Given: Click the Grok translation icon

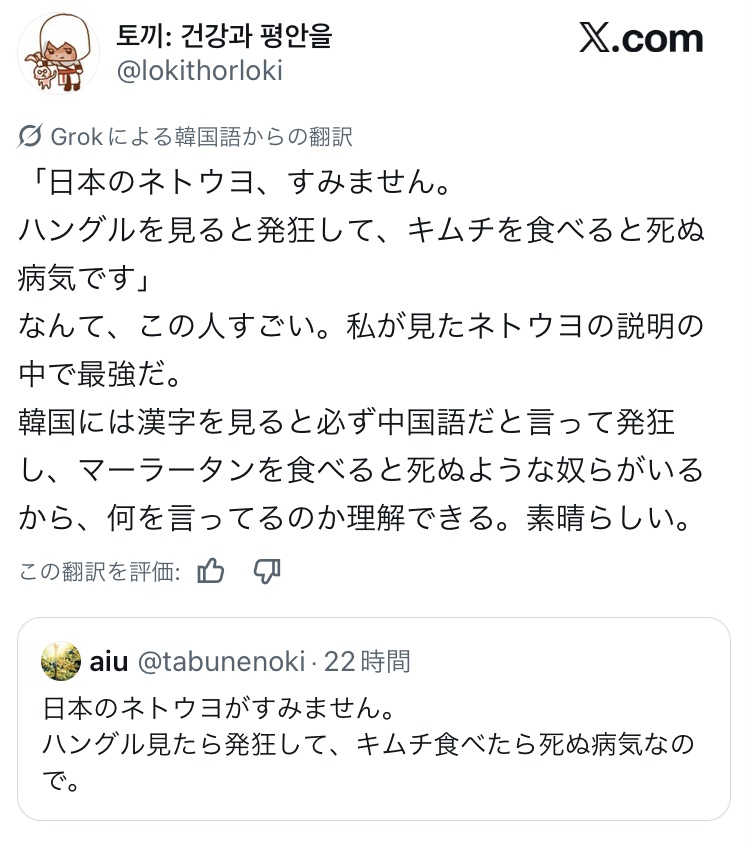Looking at the screenshot, I should [30, 137].
